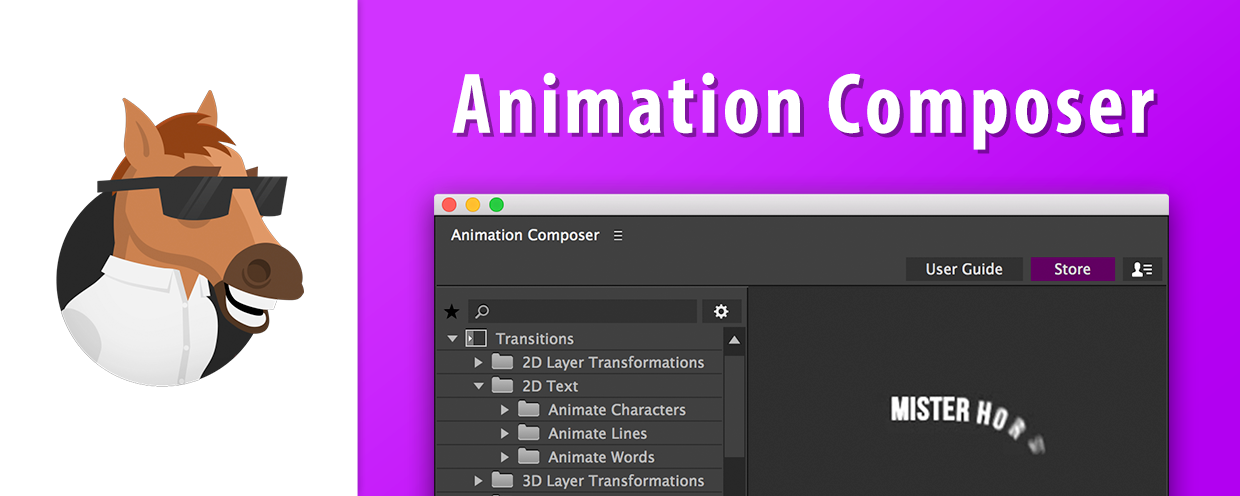Open the User Guide
Image resolution: width=1240 pixels, height=496 pixels.
[x=964, y=269]
